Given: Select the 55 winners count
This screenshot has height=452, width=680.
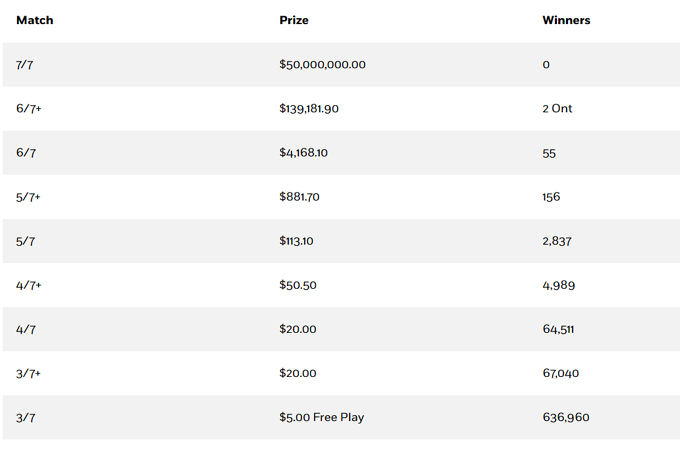Looking at the screenshot, I should pos(549,153).
